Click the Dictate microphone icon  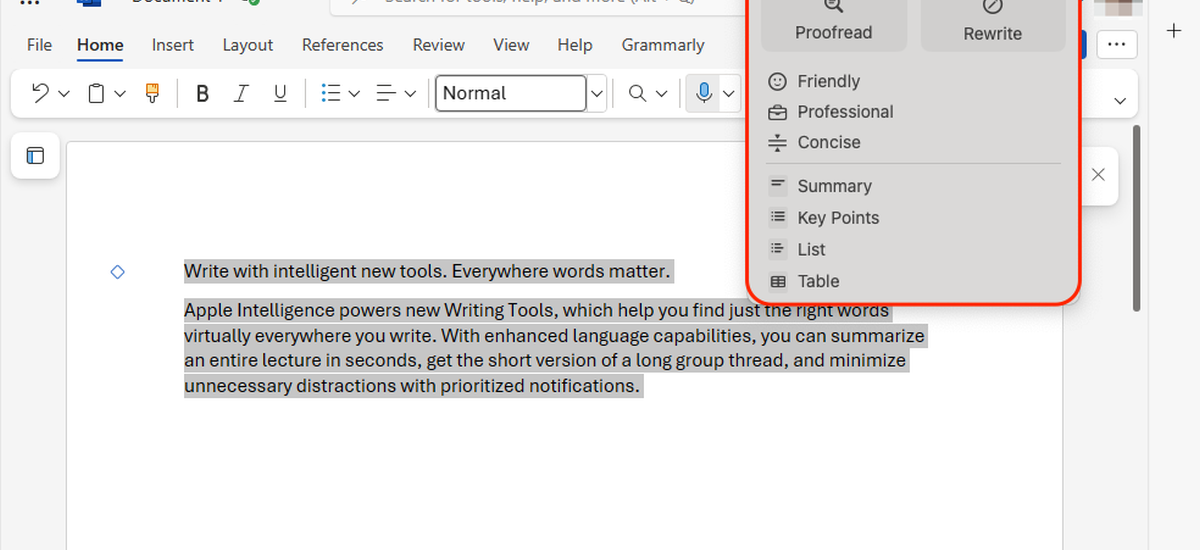coord(704,93)
